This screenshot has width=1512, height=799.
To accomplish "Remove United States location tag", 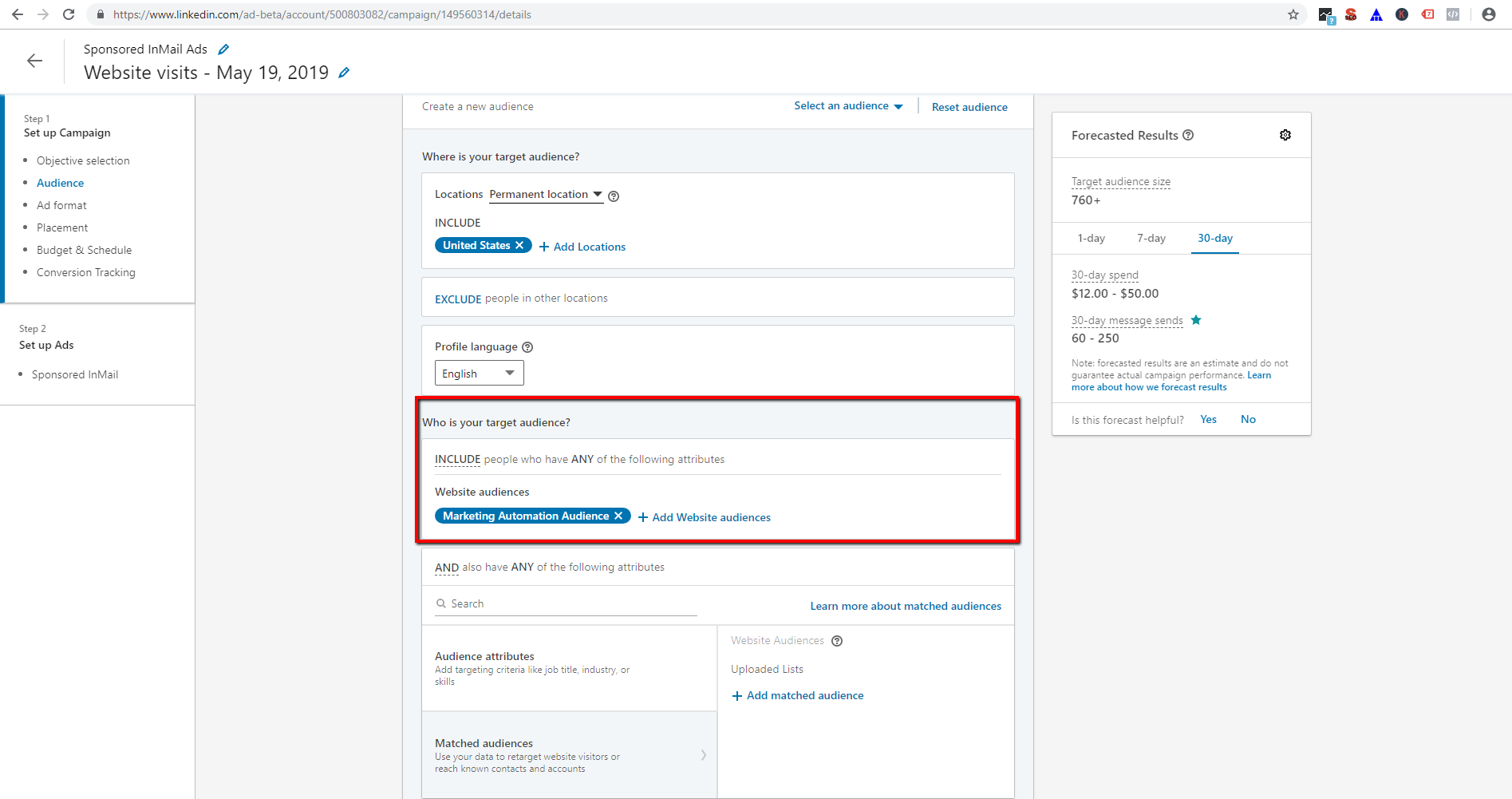I will 519,245.
